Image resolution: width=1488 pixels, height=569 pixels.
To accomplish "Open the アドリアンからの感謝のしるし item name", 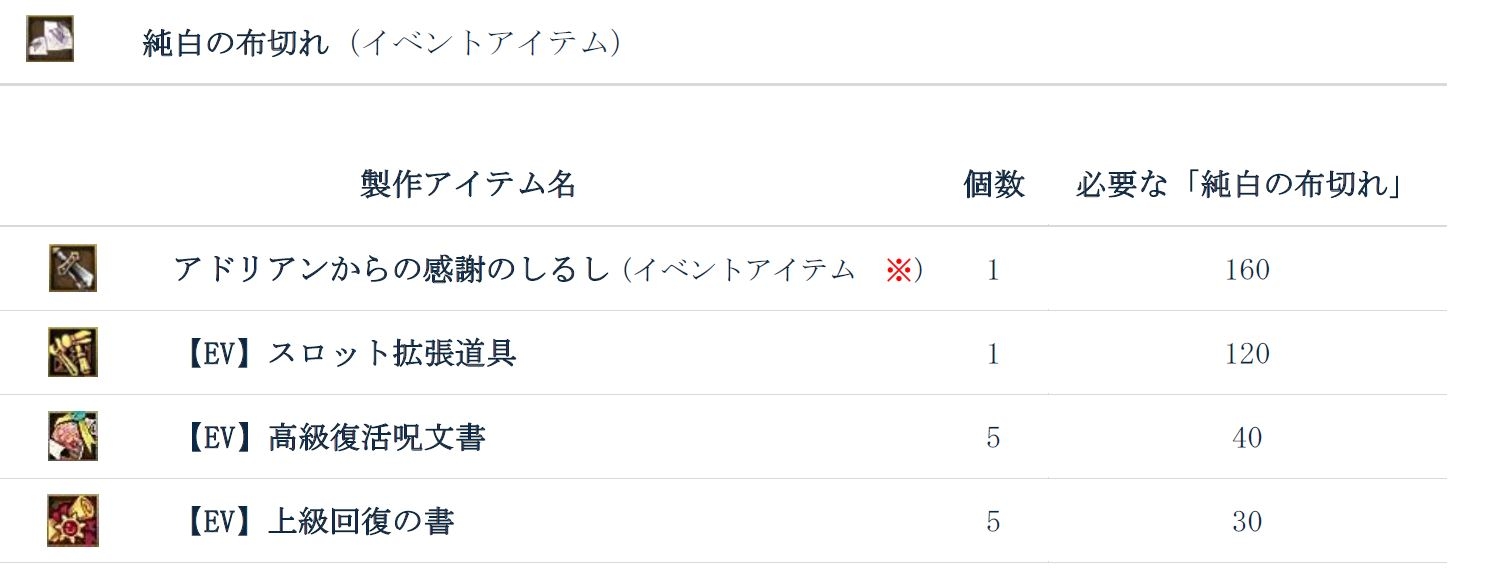I will coord(391,270).
